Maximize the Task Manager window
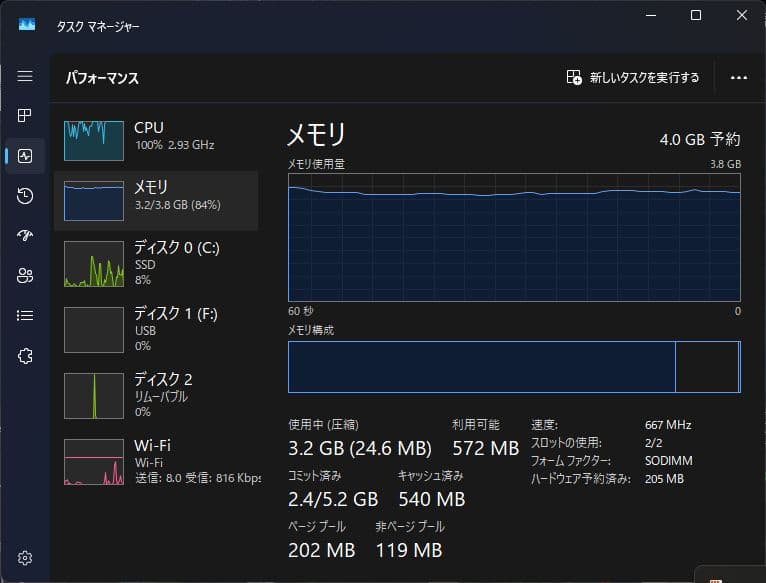The height and width of the screenshot is (583, 766). pos(696,15)
